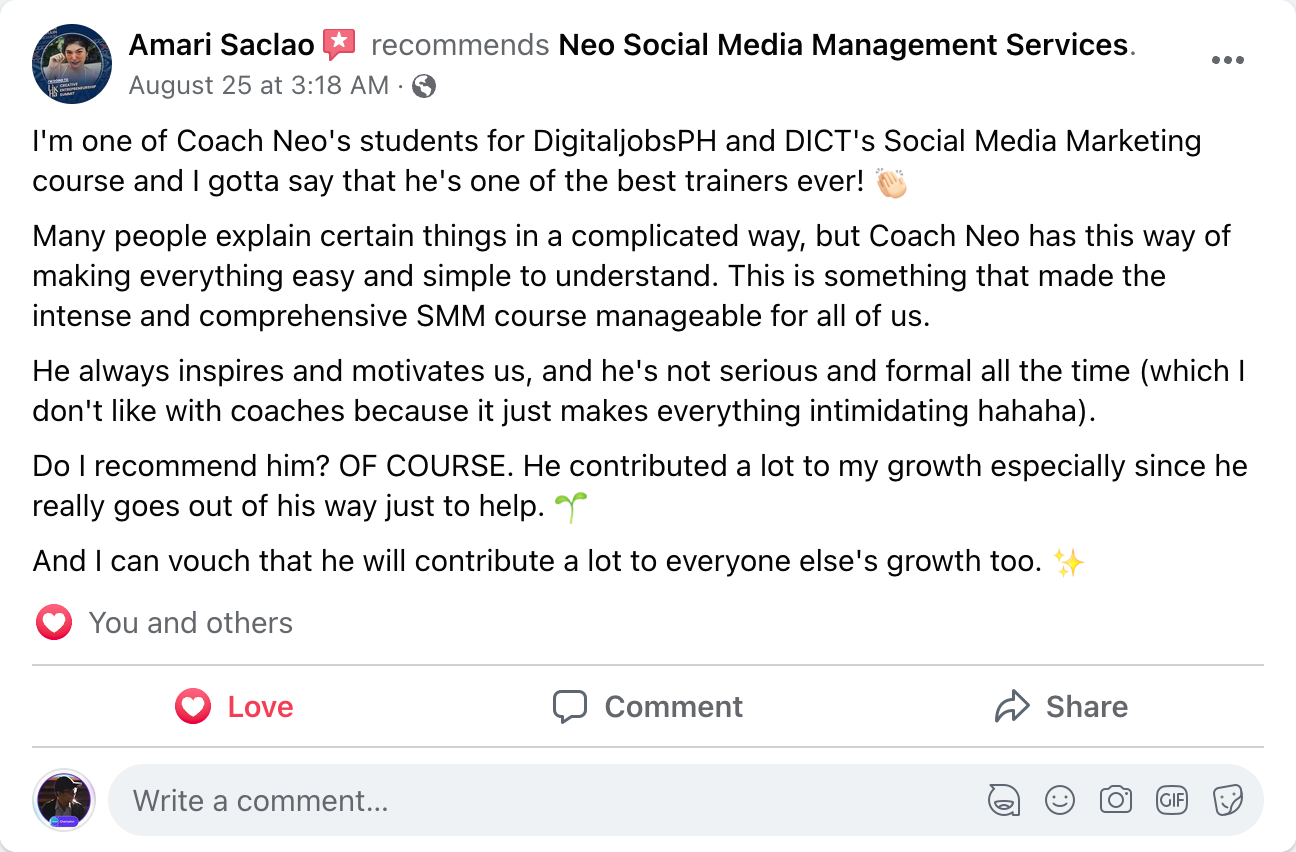Click the Share button
This screenshot has height=852, width=1296.
[x=1061, y=707]
